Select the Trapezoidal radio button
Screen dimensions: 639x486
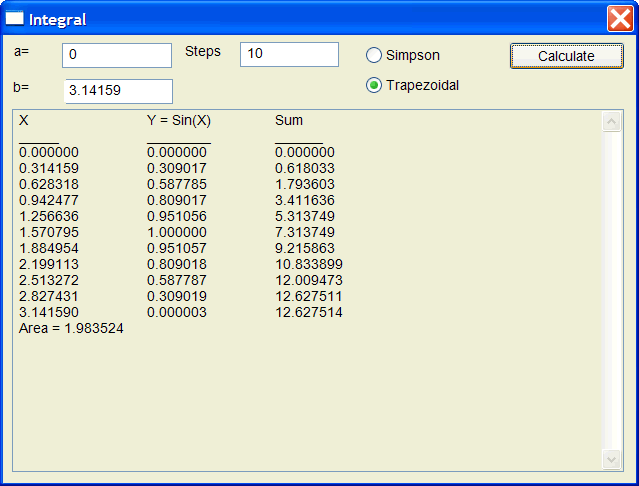point(412,85)
